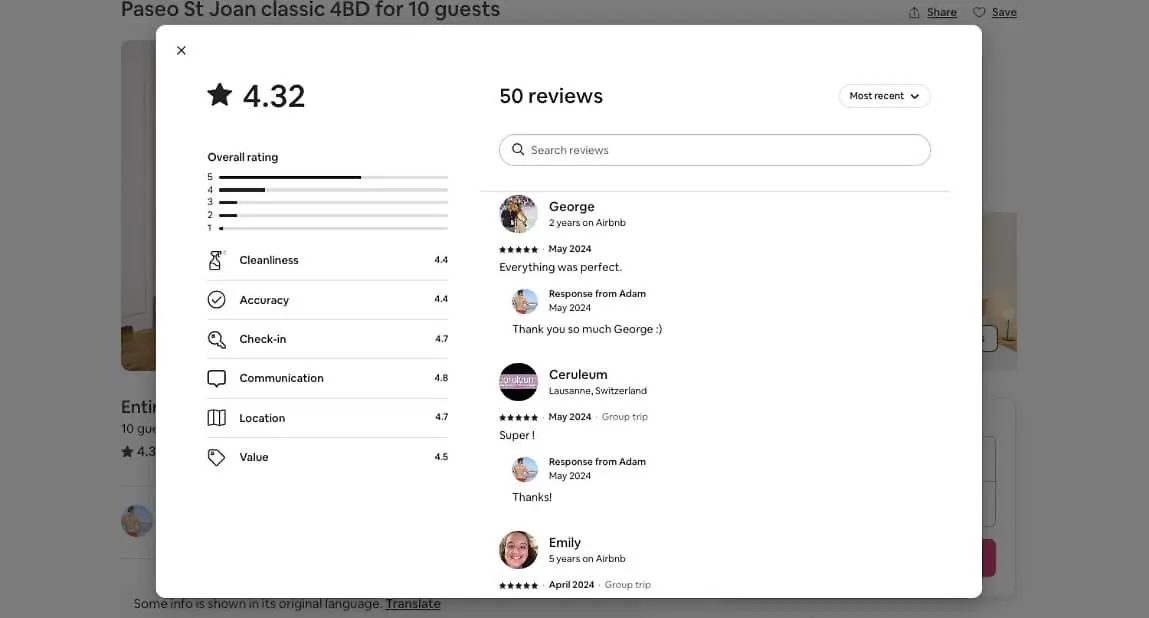Click the Translate link at the bottom
The width and height of the screenshot is (1149, 618).
point(413,603)
